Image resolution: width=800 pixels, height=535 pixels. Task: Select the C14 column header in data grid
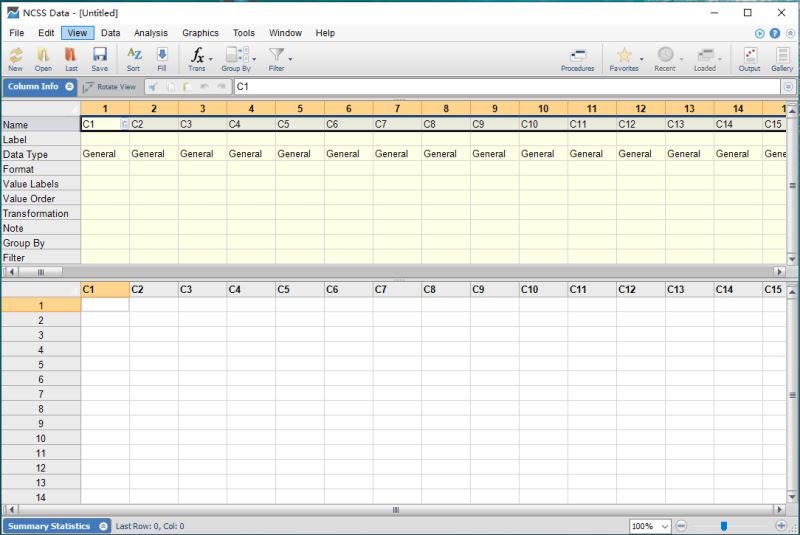tap(738, 290)
